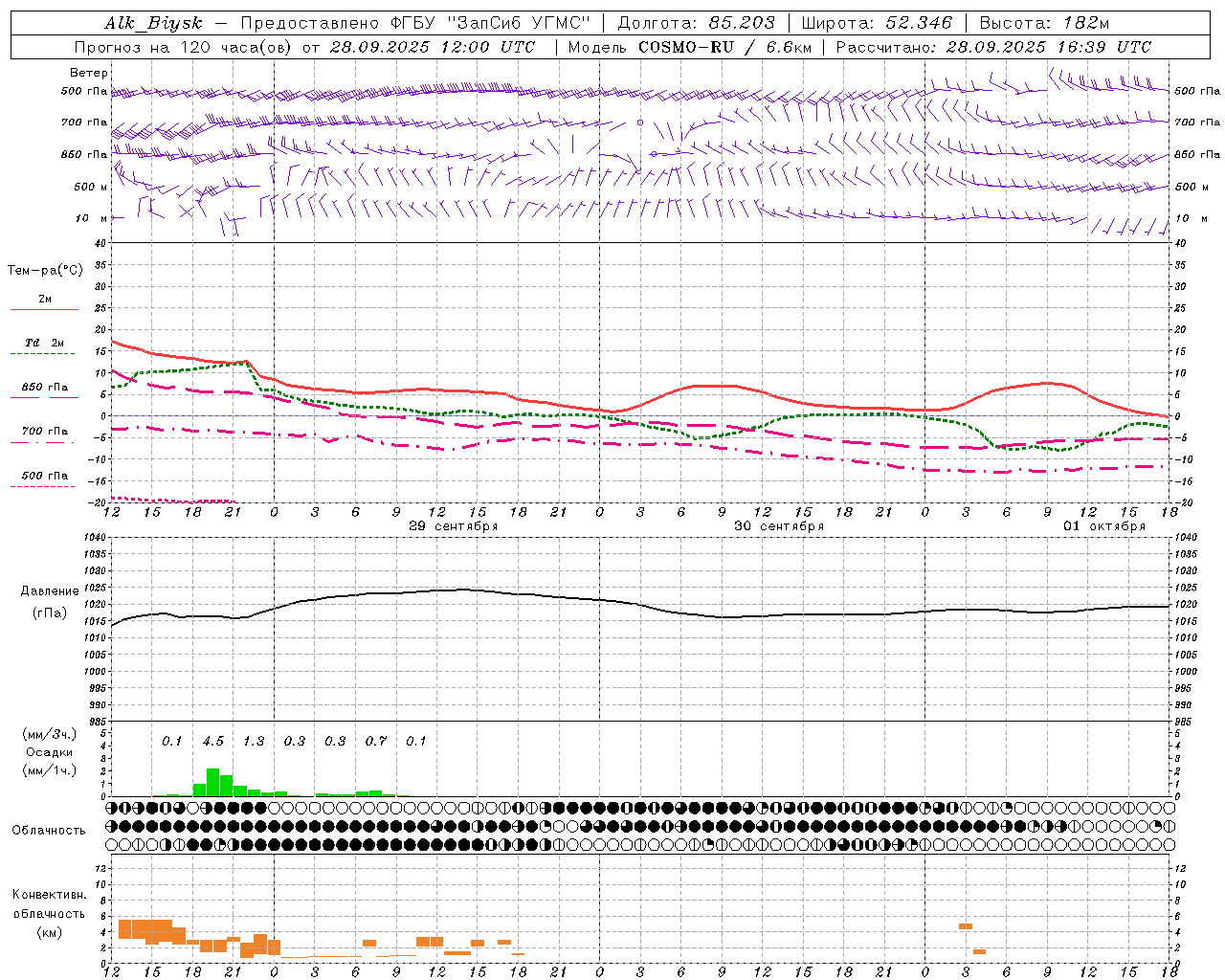The width and height of the screenshot is (1225, 980).
Task: Click the left '700 гПа' wind level label
Action: [84, 122]
